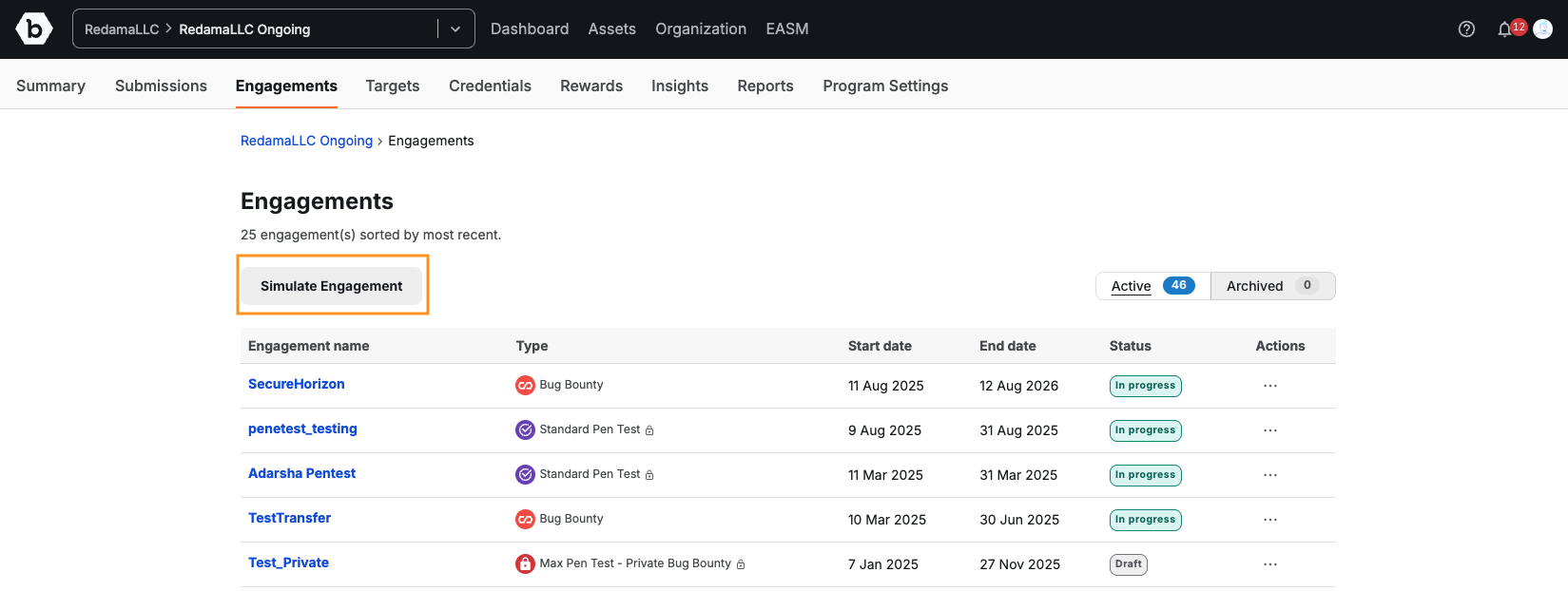Open the help question mark icon
This screenshot has height=591, width=1568.
click(1466, 29)
